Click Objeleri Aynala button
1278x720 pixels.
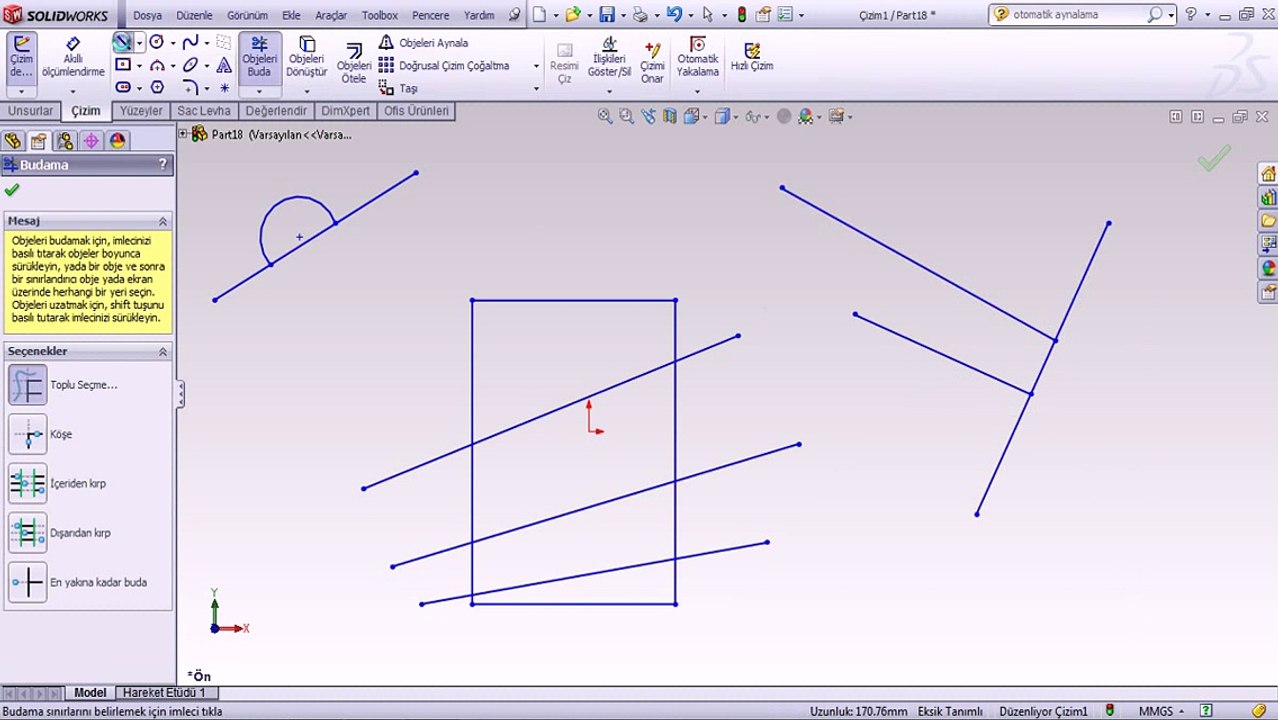click(x=423, y=43)
